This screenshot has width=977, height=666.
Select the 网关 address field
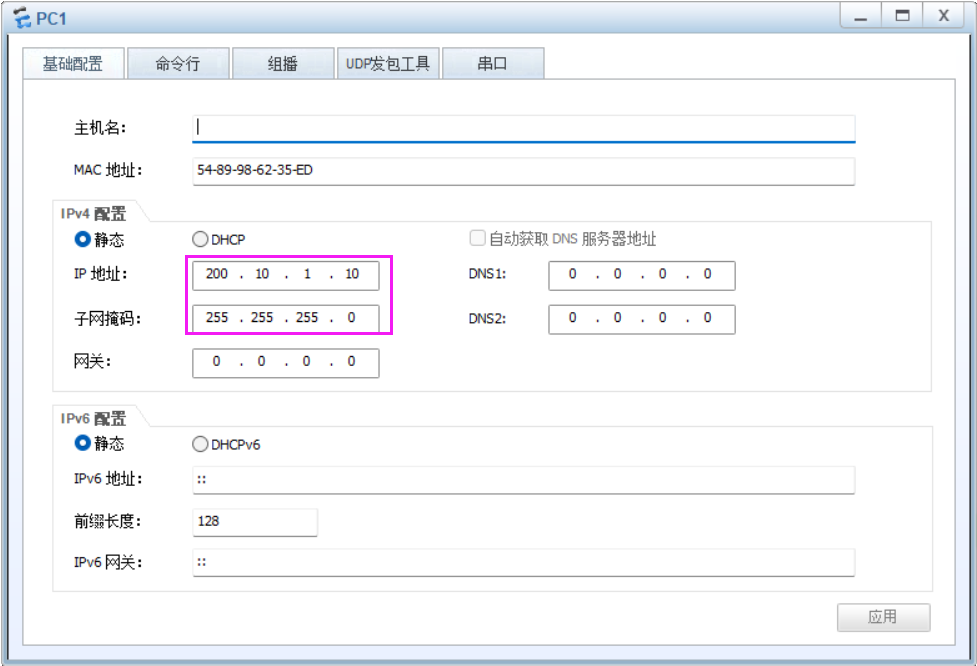tap(285, 362)
